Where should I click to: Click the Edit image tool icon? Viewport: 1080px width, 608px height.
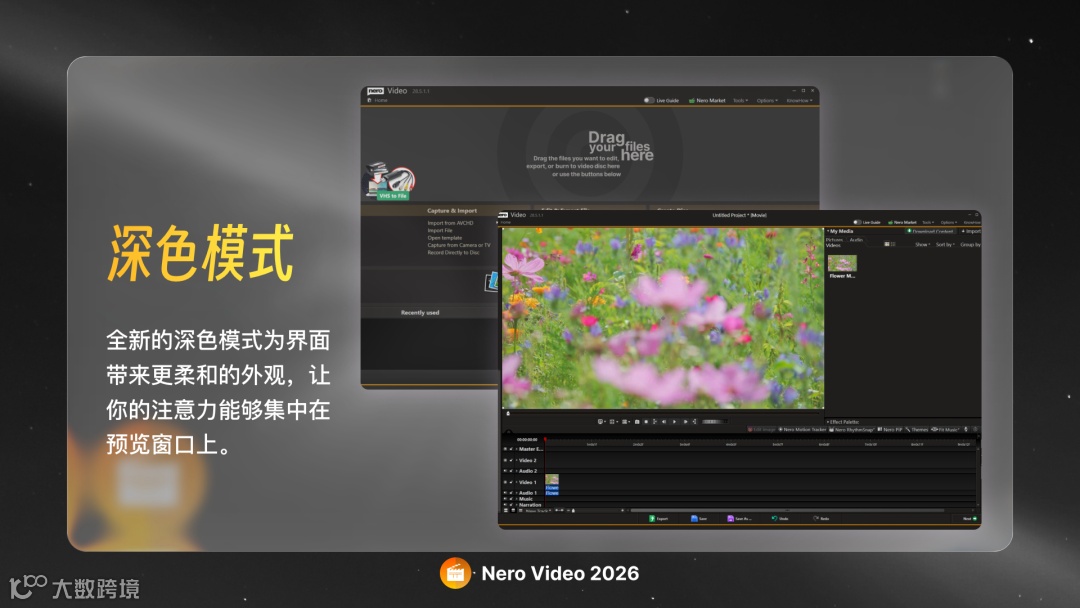(751, 430)
